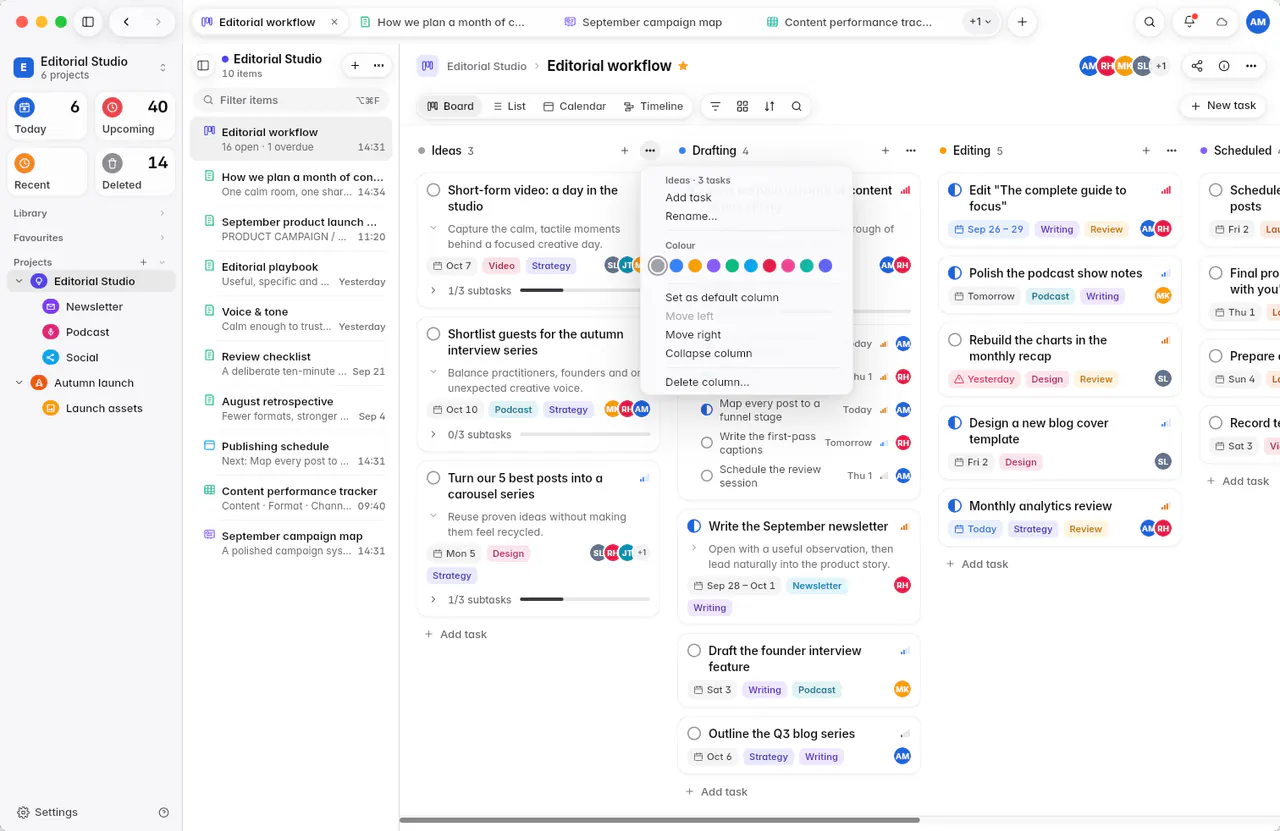Add a new project with Projects plus icon
The image size is (1280, 831).
coord(144,262)
